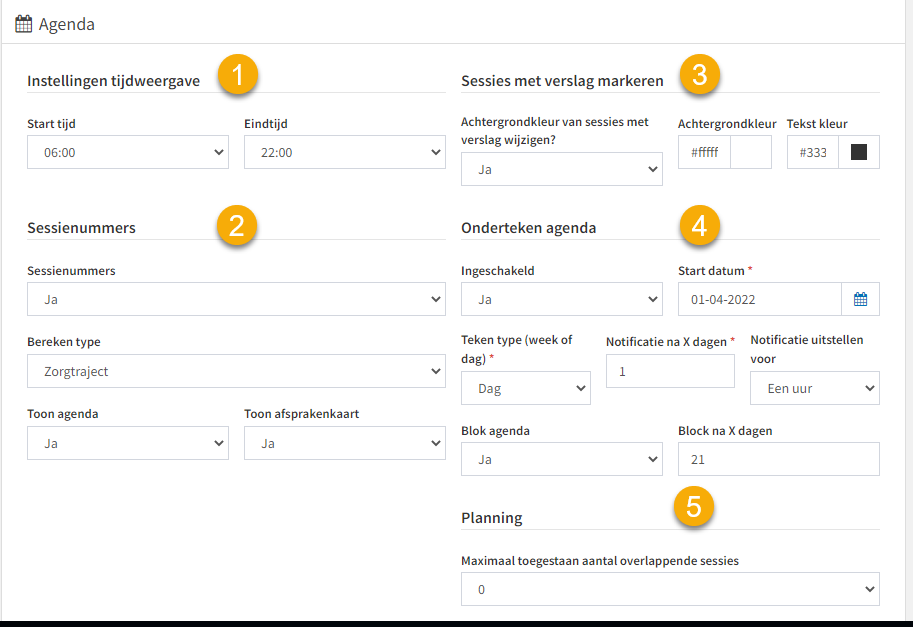Click the orange number 5 marker
This screenshot has height=627, width=913.
tap(693, 506)
